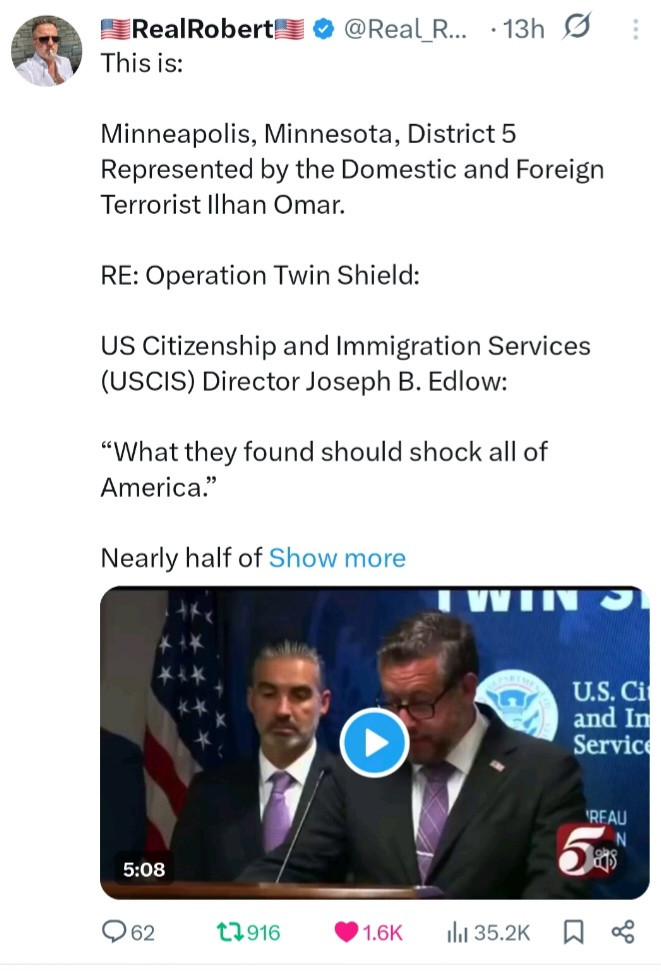Click the Grok explain icon next to 13h

pyautogui.click(x=576, y=27)
